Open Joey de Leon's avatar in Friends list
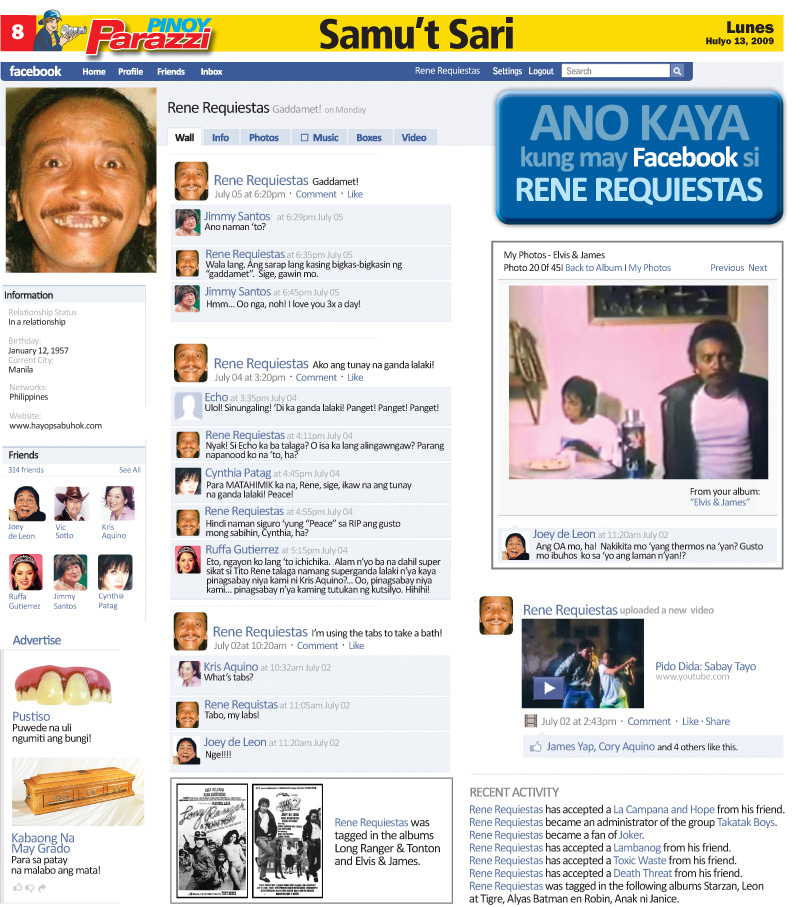The image size is (800, 907). (x=27, y=504)
